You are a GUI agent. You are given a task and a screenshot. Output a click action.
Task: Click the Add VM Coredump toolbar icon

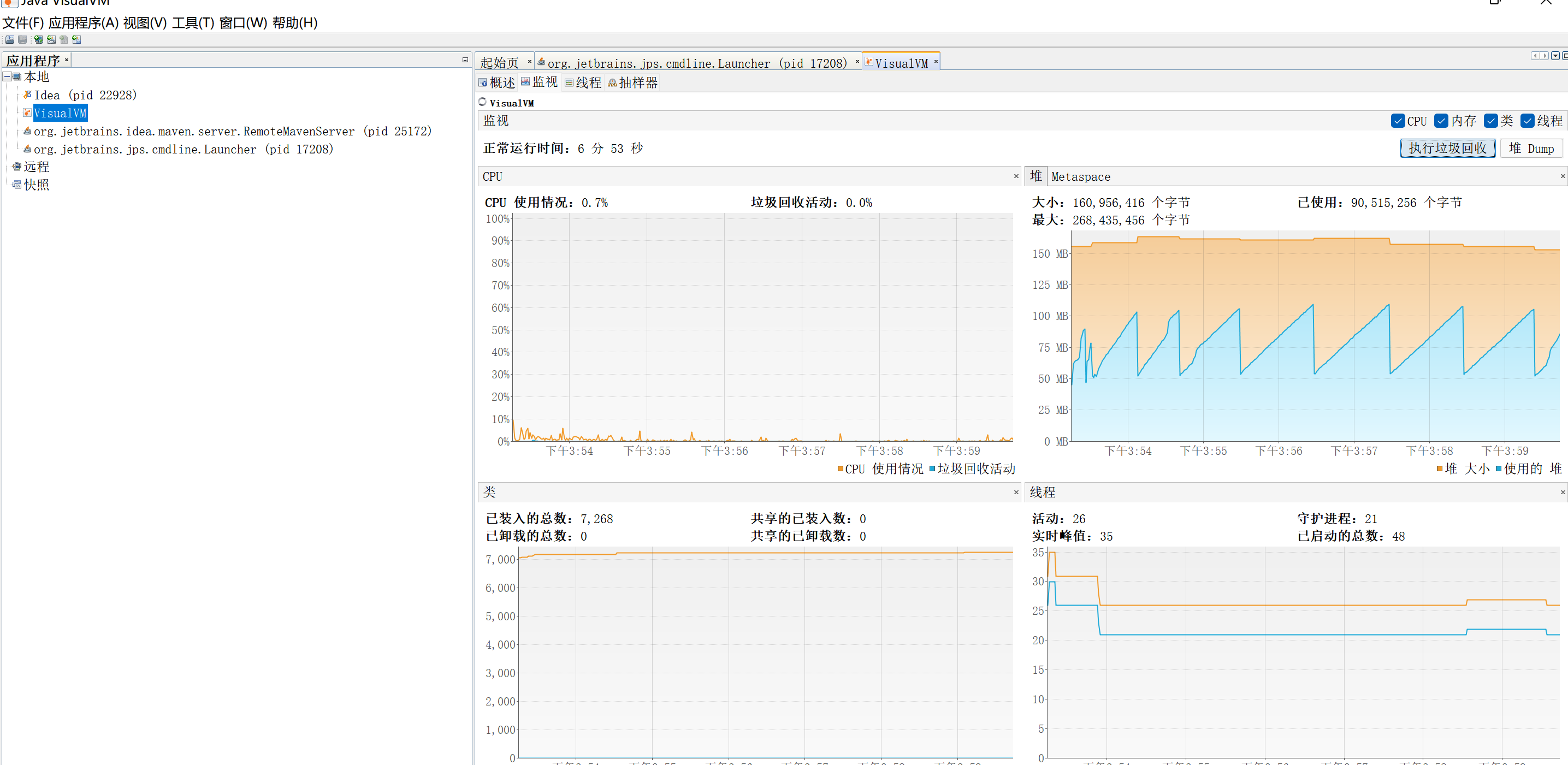point(64,39)
